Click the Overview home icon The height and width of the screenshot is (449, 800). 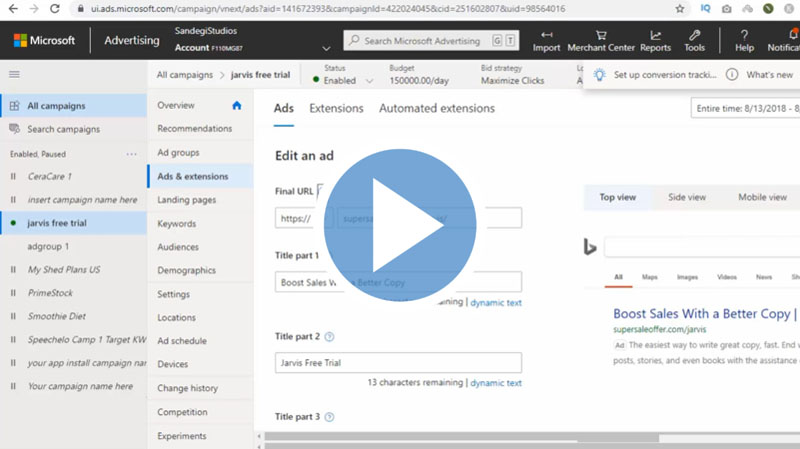237,105
